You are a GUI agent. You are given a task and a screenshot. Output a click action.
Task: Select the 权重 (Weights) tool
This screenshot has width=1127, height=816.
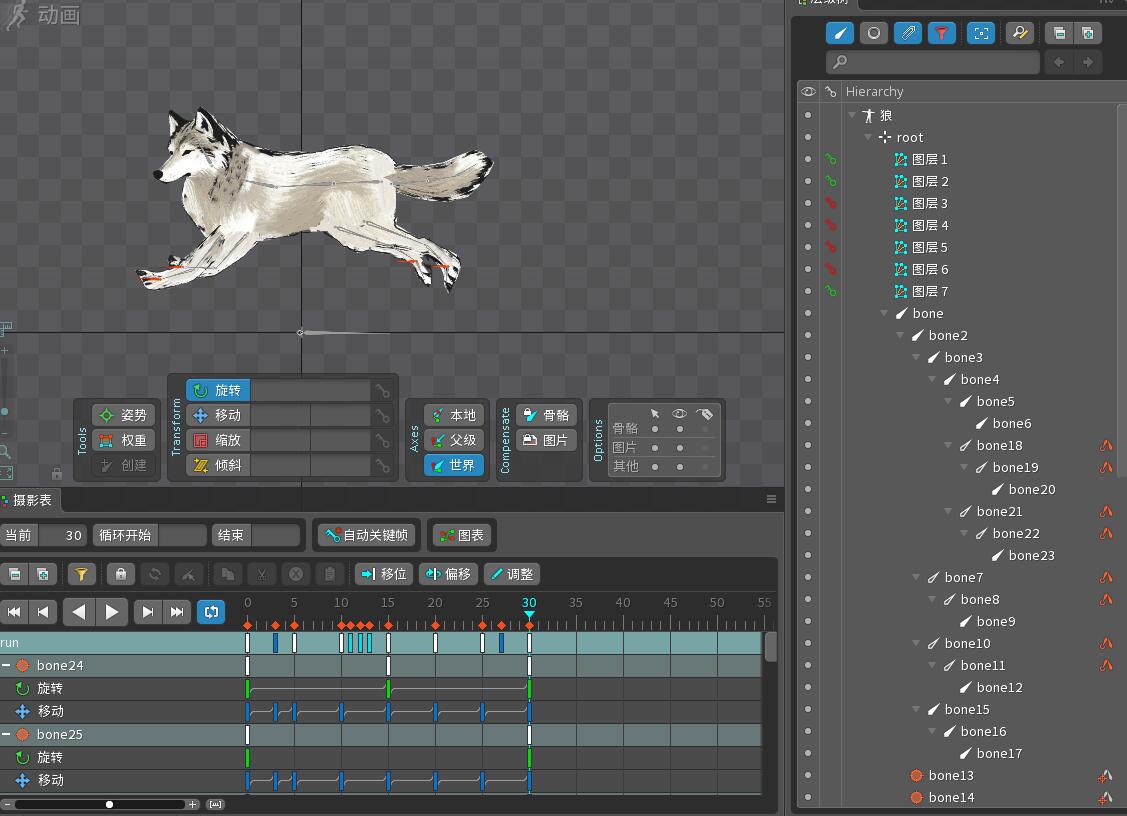[124, 440]
